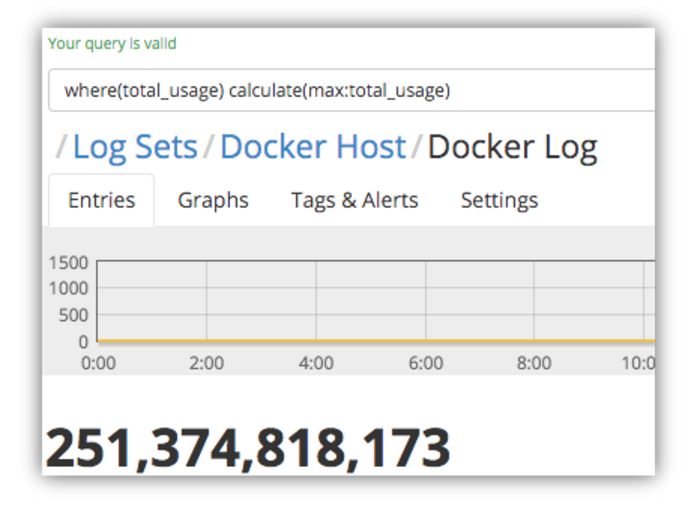Screen dimensions: 696x510
Task: Go to Docker Host breadcrumb link
Action: [313, 147]
